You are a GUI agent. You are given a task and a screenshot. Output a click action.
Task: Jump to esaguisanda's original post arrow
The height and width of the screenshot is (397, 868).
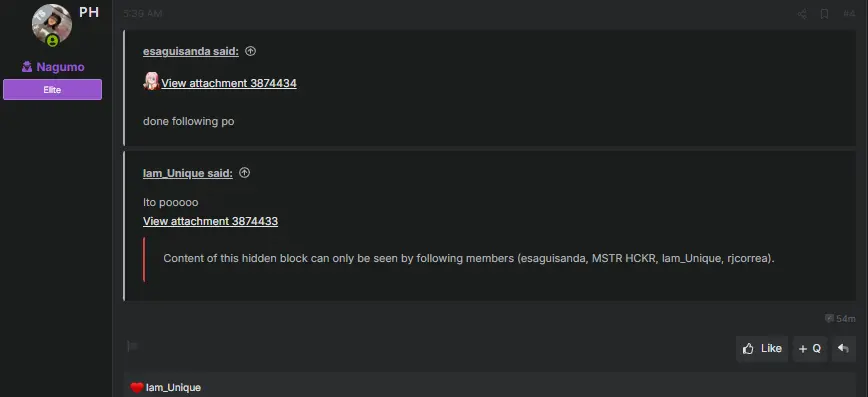pos(251,51)
